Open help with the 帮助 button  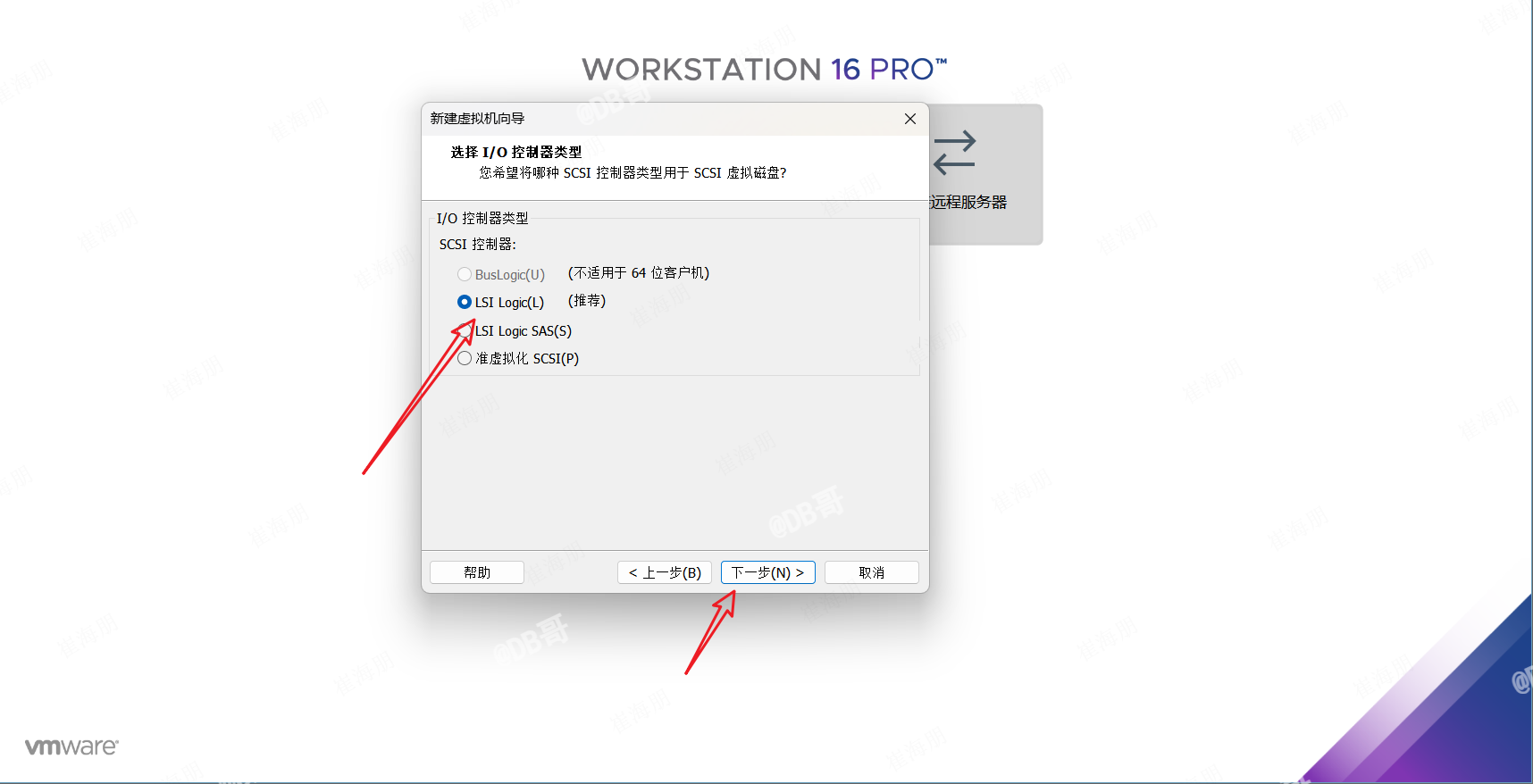[x=477, y=572]
